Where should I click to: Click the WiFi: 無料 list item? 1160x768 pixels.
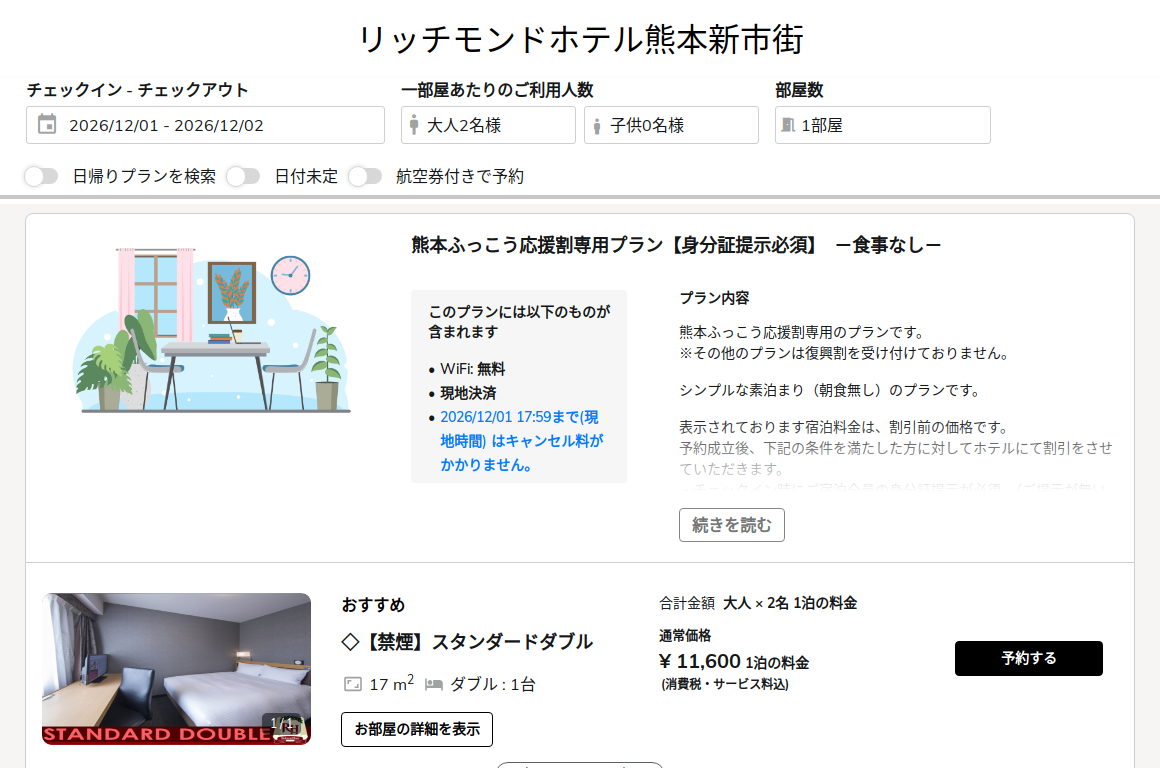pos(472,368)
